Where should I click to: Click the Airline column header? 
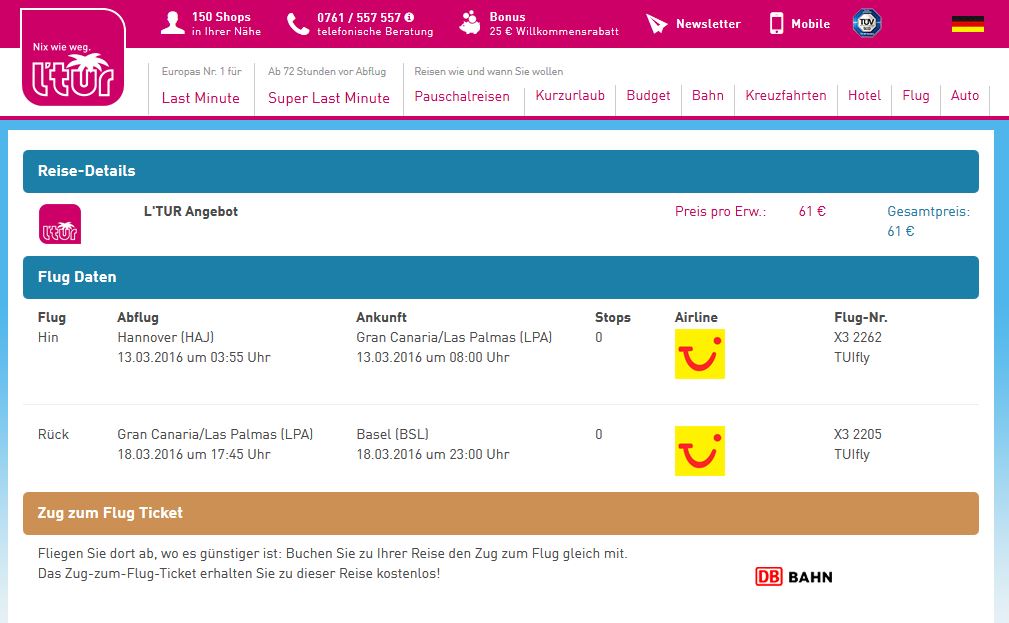point(696,317)
